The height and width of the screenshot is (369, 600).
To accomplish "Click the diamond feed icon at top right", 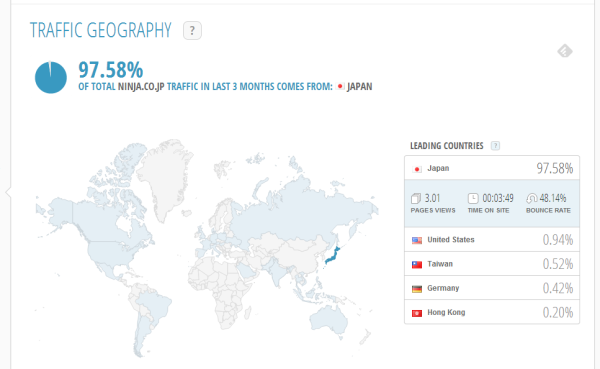I will [x=565, y=51].
